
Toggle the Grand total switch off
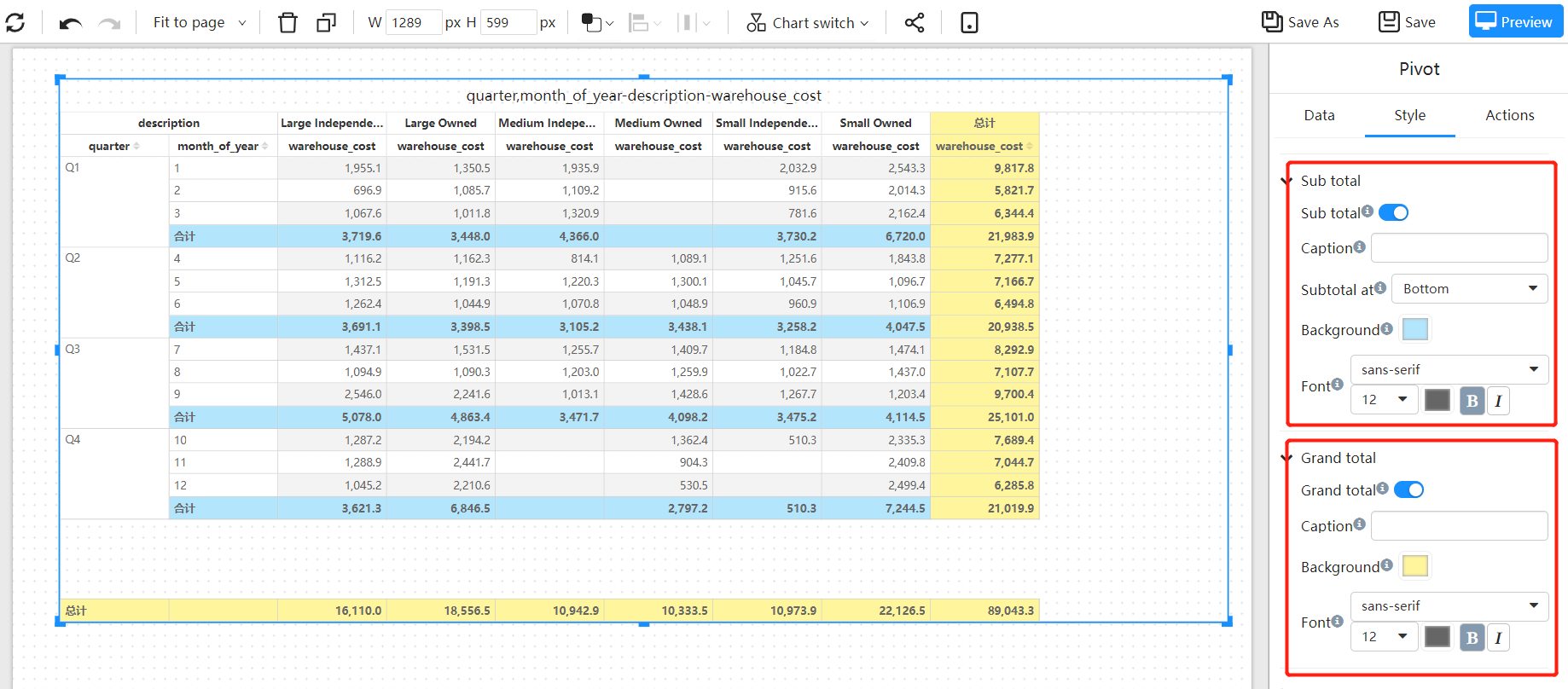(1409, 489)
